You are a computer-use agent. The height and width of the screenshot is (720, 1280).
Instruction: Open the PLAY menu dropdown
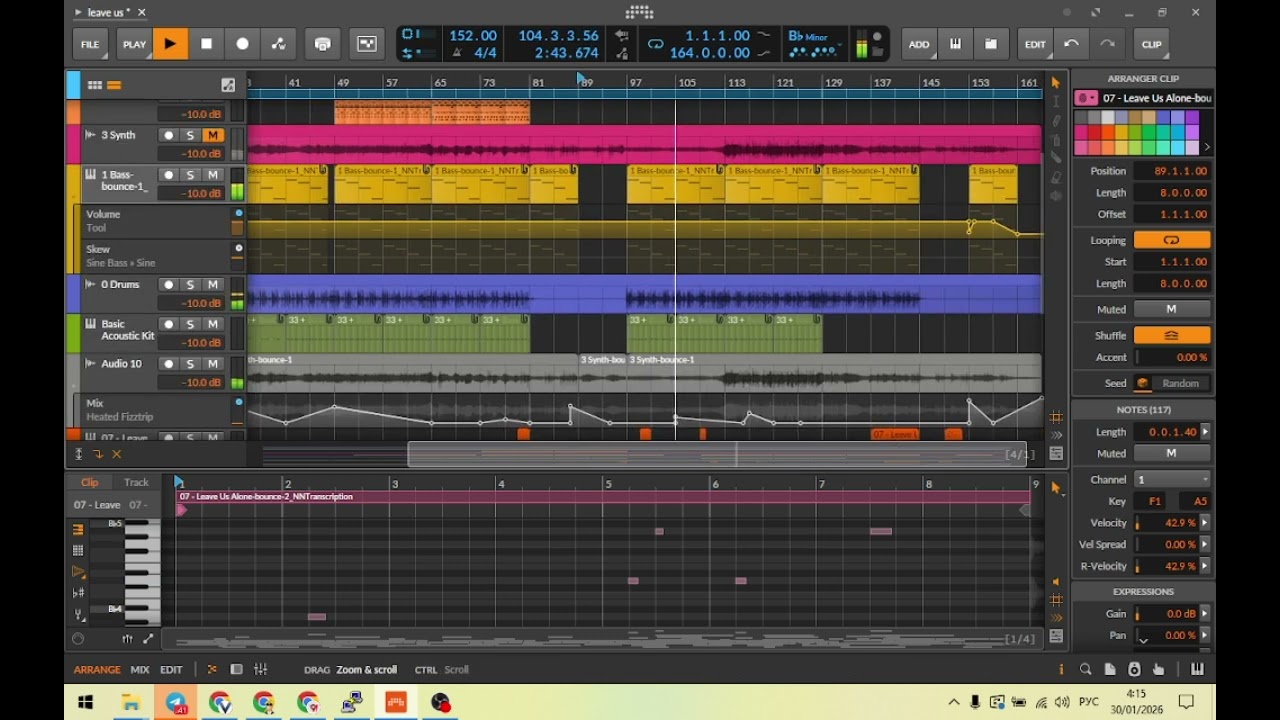pos(134,44)
